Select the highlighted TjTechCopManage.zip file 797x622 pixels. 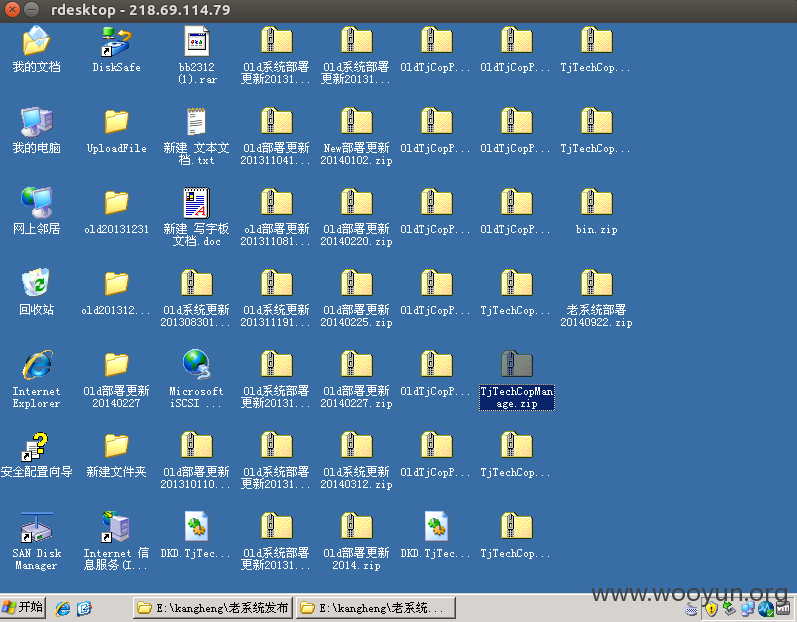tap(517, 379)
